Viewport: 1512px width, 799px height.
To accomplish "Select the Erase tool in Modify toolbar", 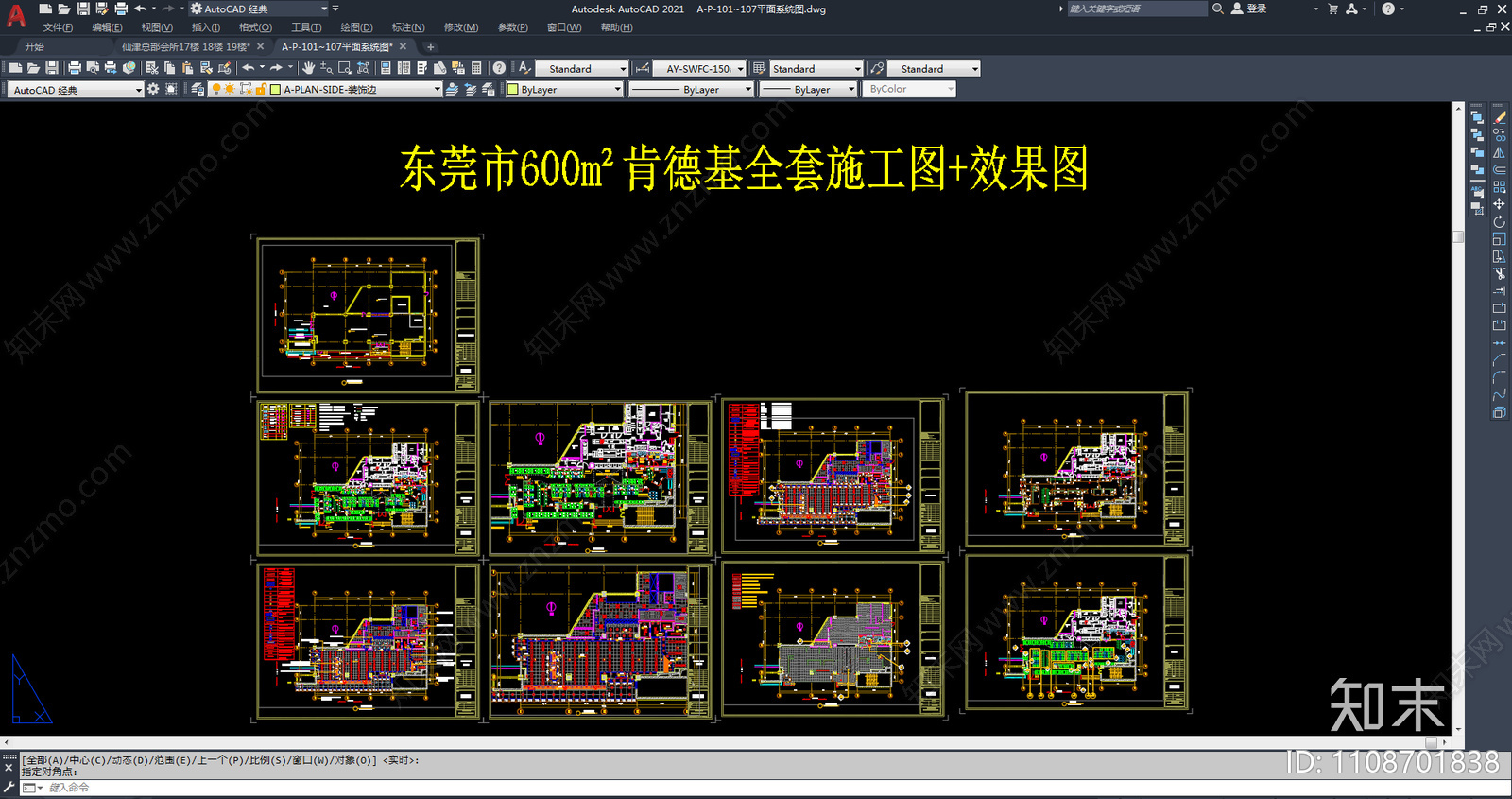I will click(x=1499, y=117).
